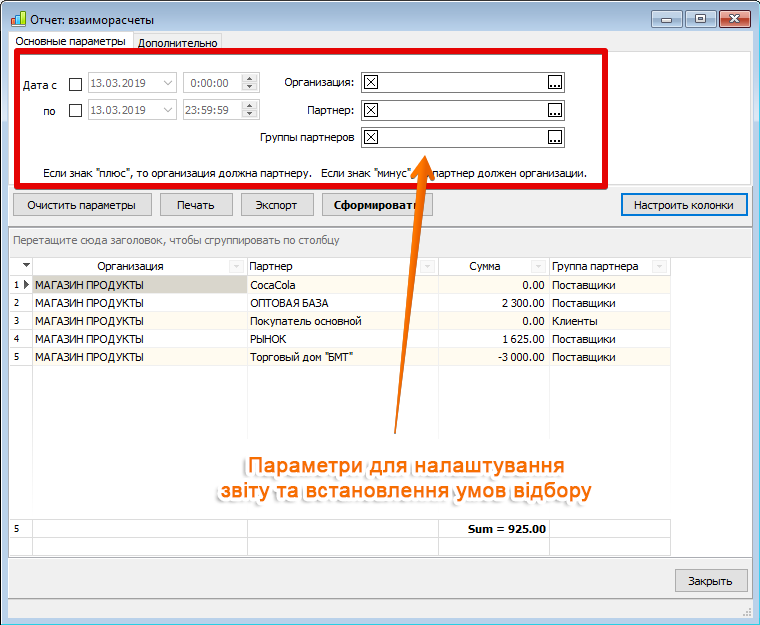Decrease the 23:59:59 end time
The width and height of the screenshot is (760, 625).
click(x=250, y=114)
